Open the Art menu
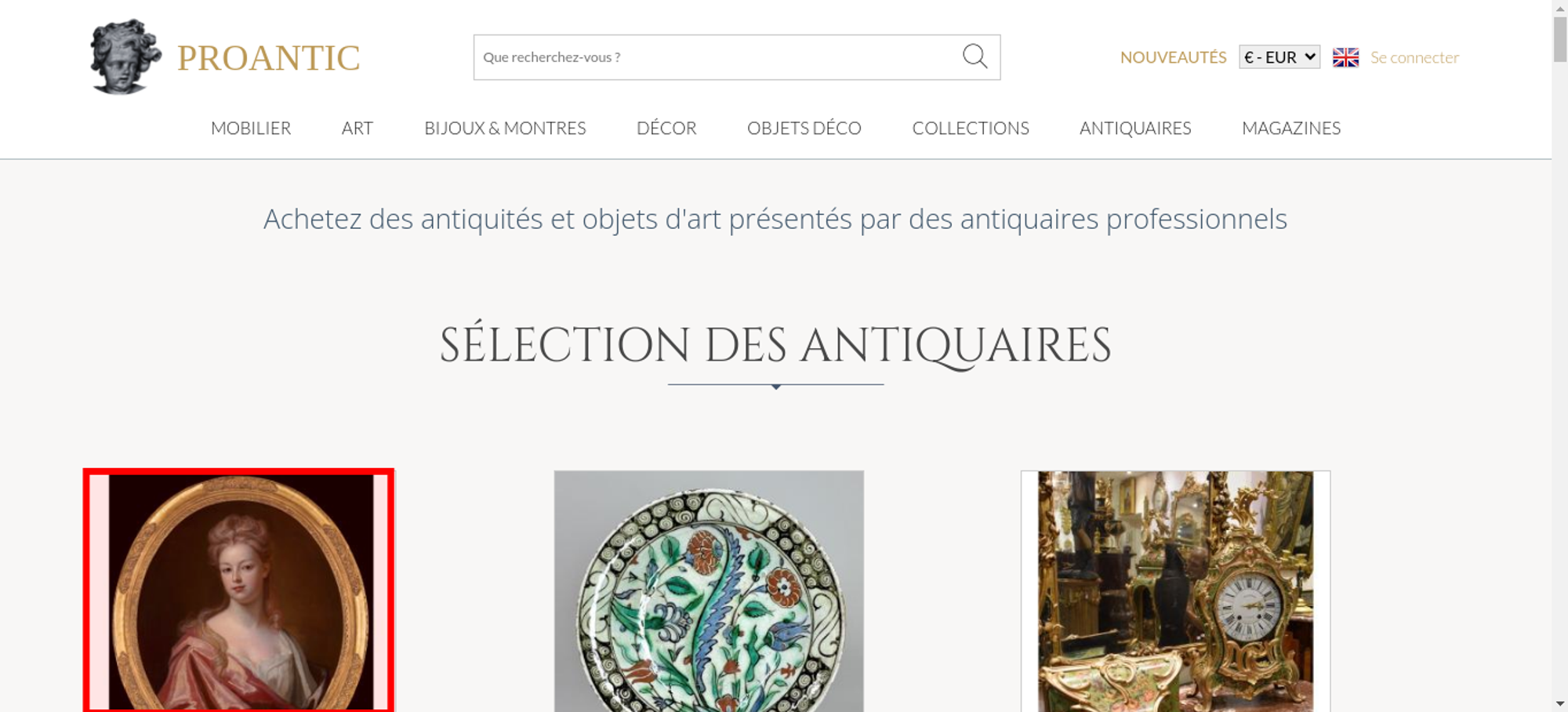 pos(358,128)
